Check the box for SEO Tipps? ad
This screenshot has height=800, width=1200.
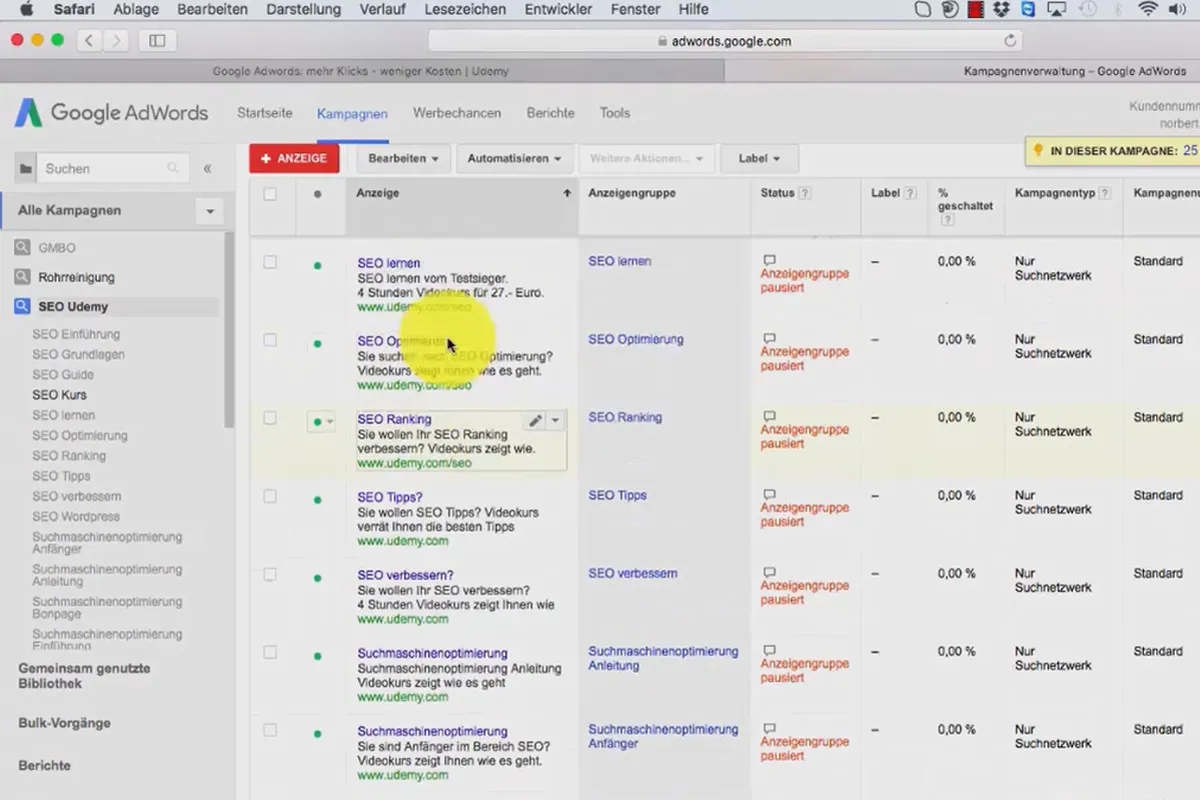270,496
